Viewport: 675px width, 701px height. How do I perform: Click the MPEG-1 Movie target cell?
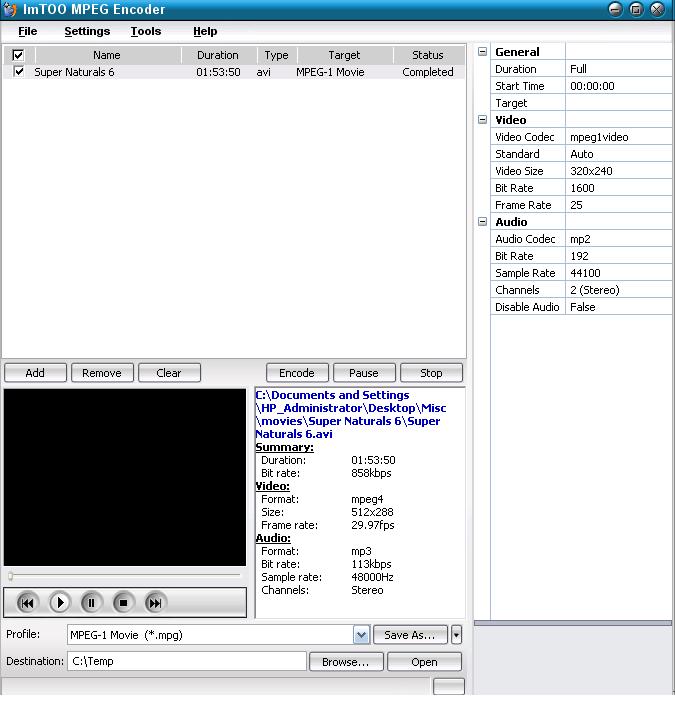(x=330, y=72)
